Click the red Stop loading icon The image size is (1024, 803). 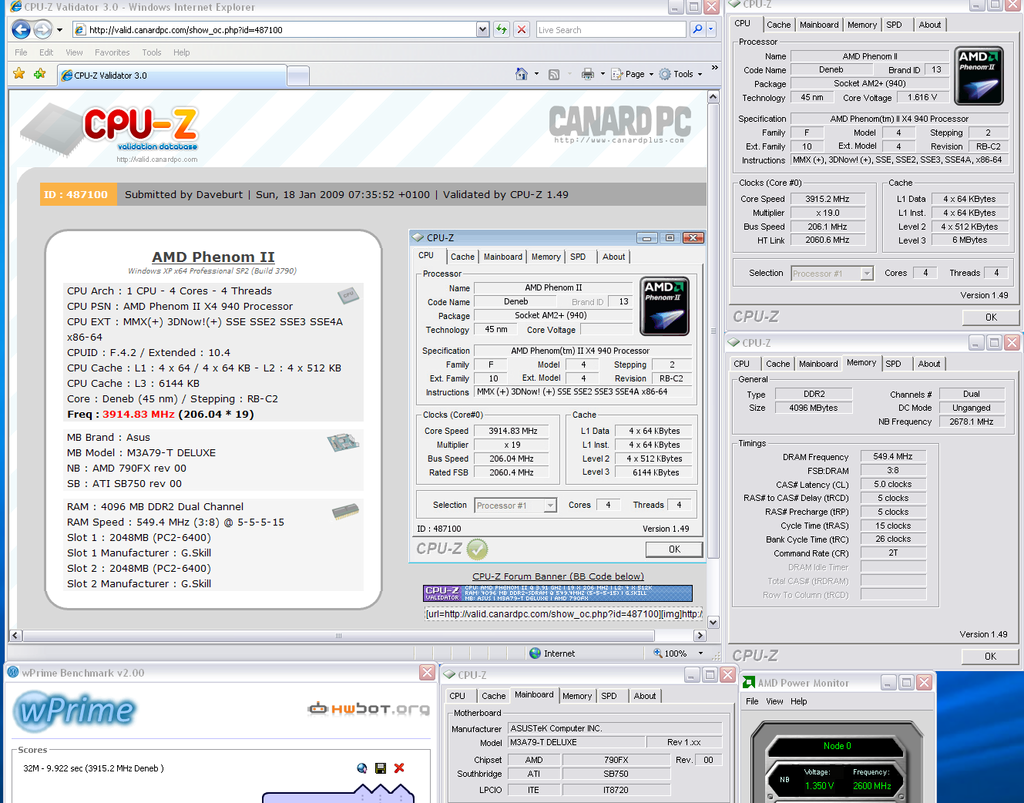click(x=521, y=29)
